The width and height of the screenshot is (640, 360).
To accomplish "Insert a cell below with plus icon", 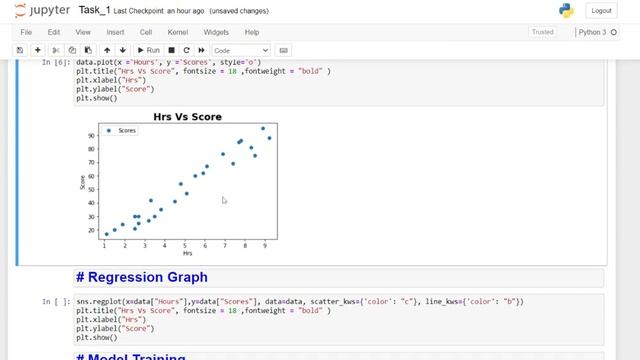I will 38,50.
